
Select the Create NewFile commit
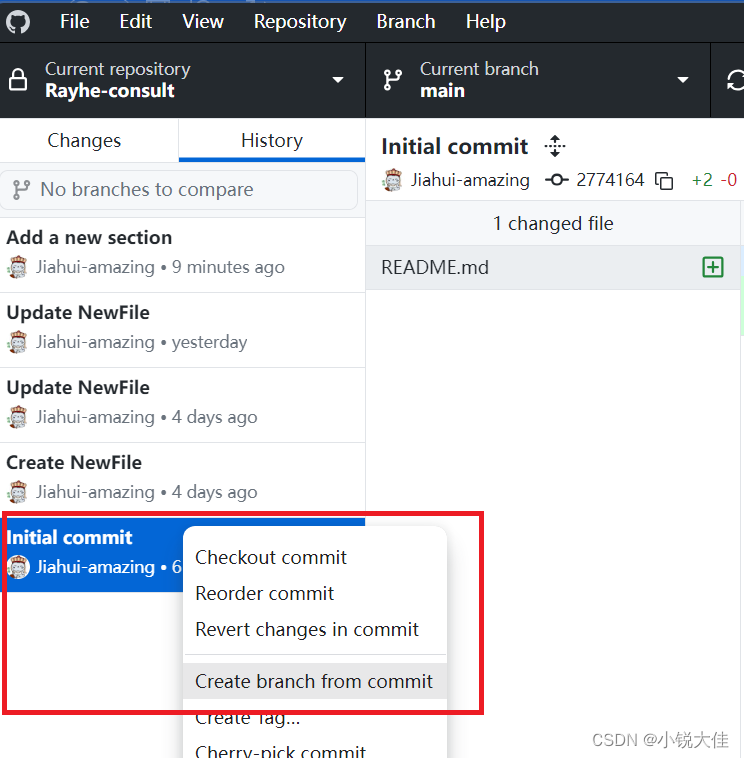182,478
